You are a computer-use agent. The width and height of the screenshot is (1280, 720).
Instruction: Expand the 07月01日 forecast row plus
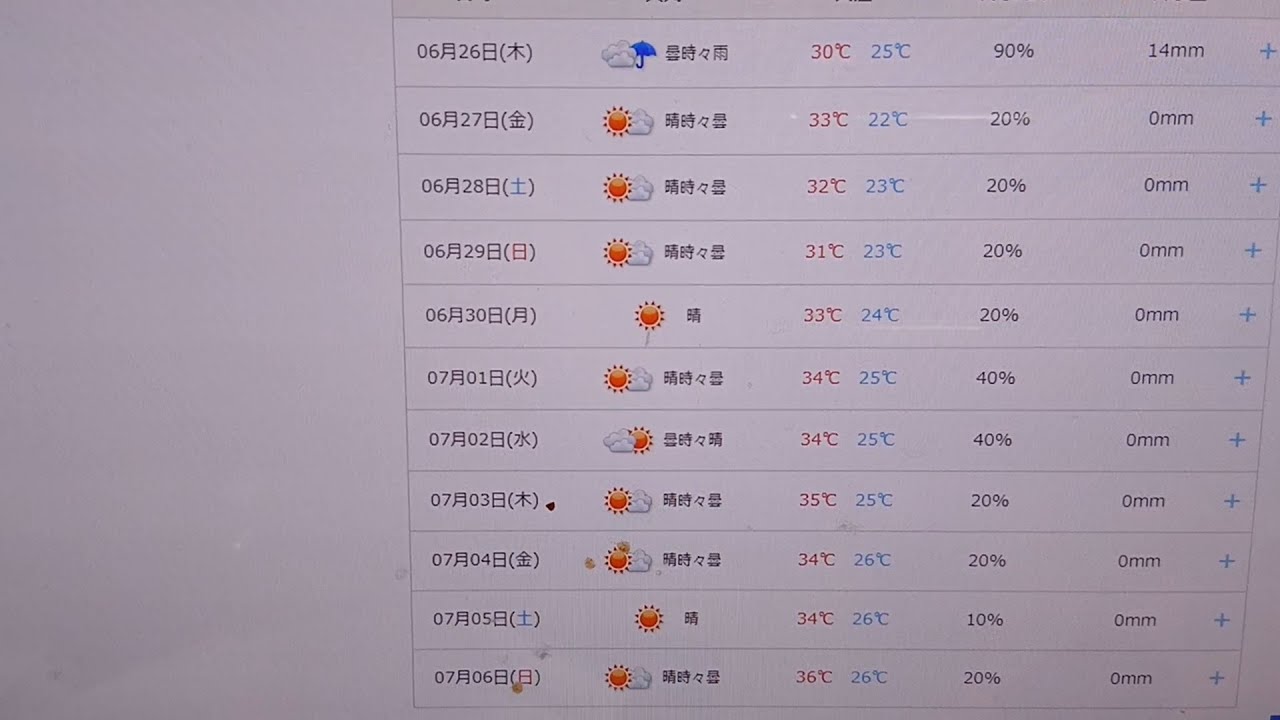[1242, 378]
